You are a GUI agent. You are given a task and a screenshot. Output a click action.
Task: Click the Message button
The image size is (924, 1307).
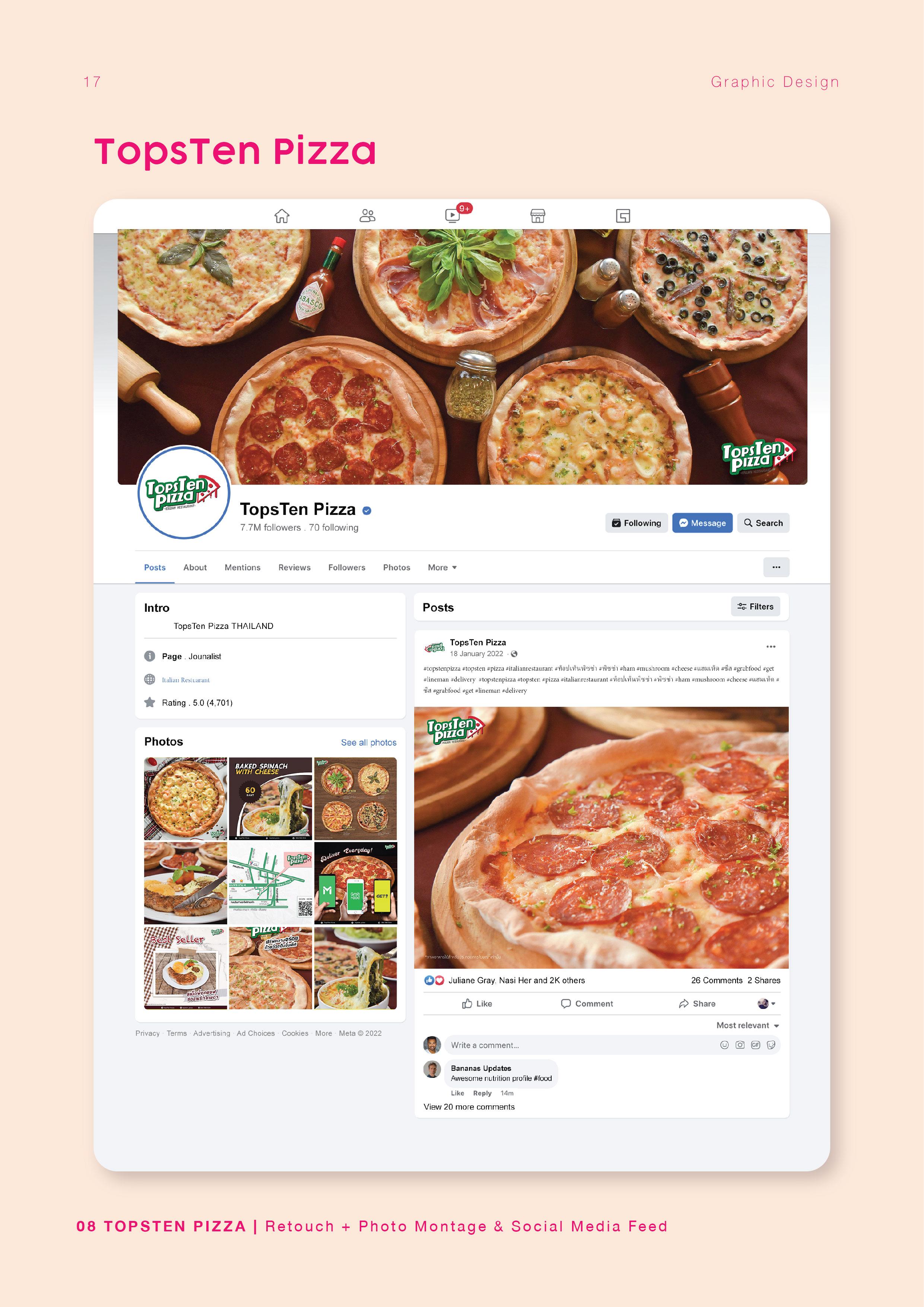(702, 523)
